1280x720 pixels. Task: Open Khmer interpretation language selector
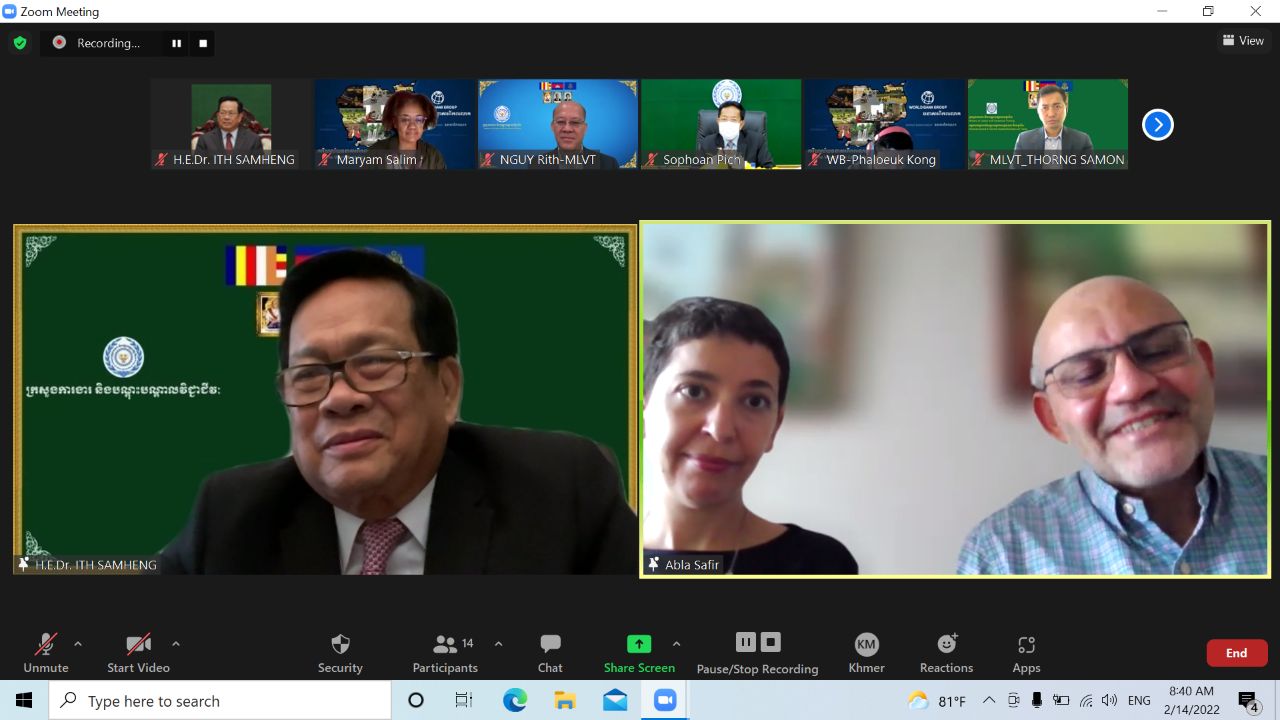866,653
